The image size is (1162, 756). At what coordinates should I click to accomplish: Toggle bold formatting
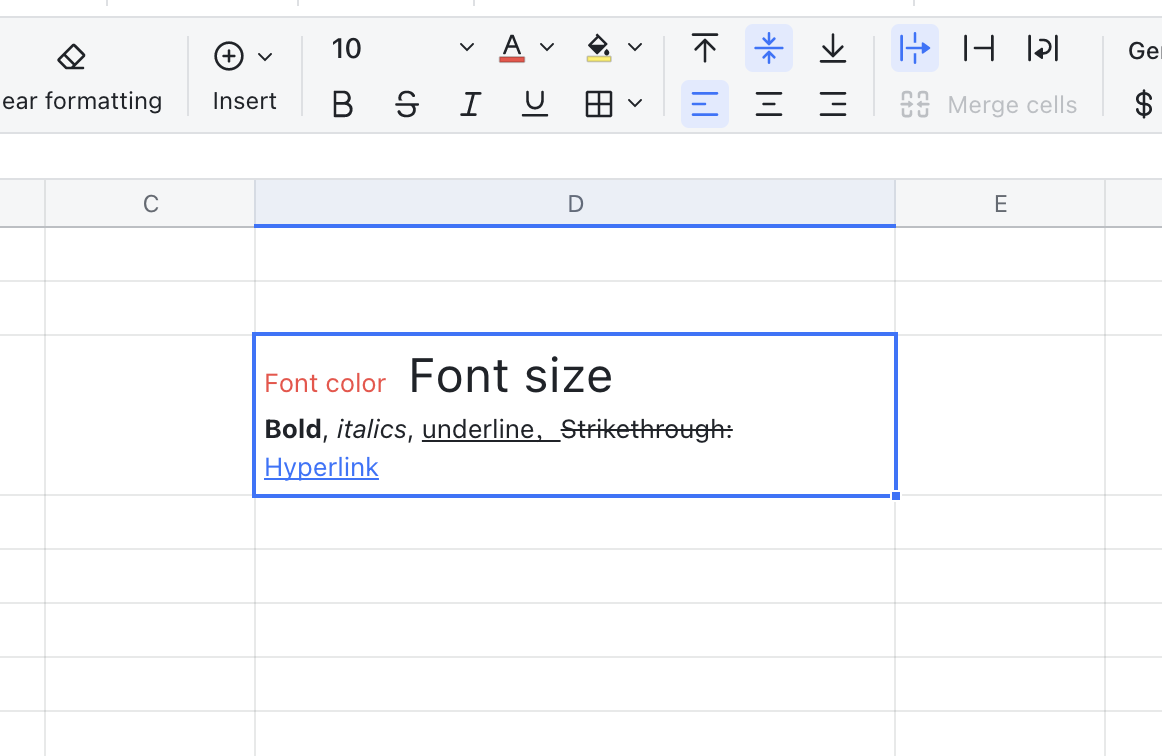pos(342,104)
